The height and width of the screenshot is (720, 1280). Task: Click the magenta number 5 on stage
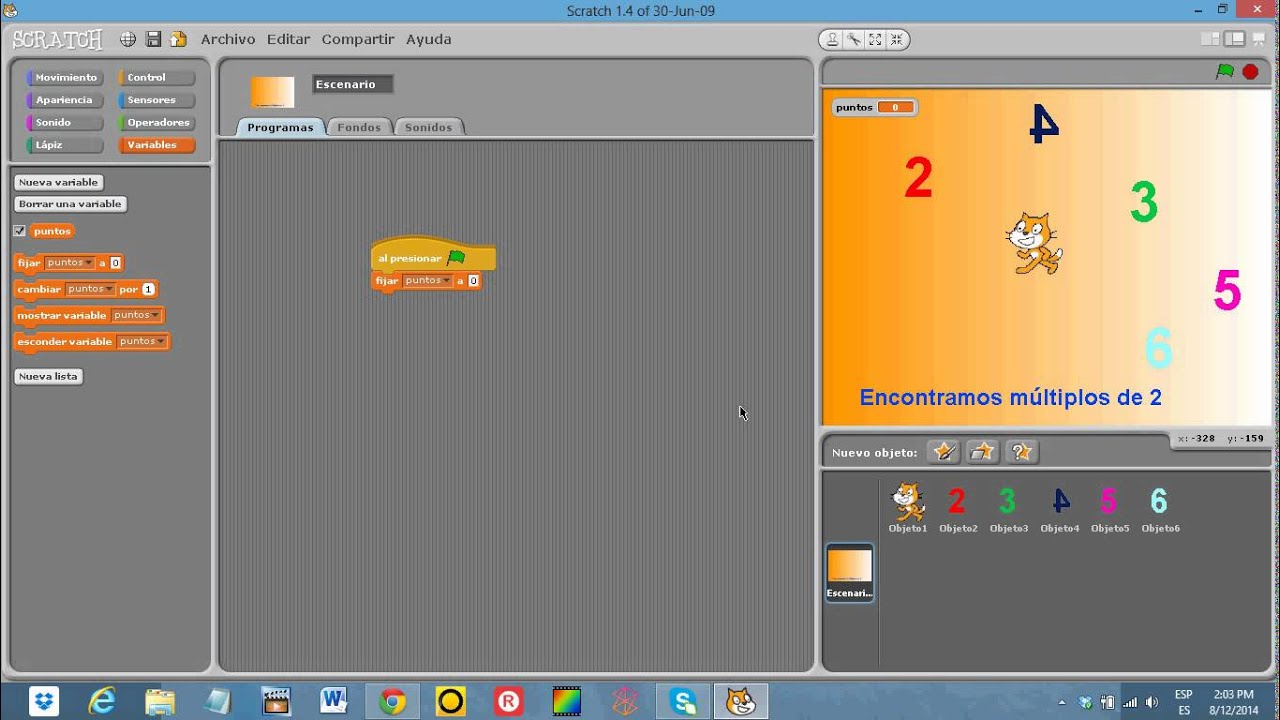click(1227, 291)
